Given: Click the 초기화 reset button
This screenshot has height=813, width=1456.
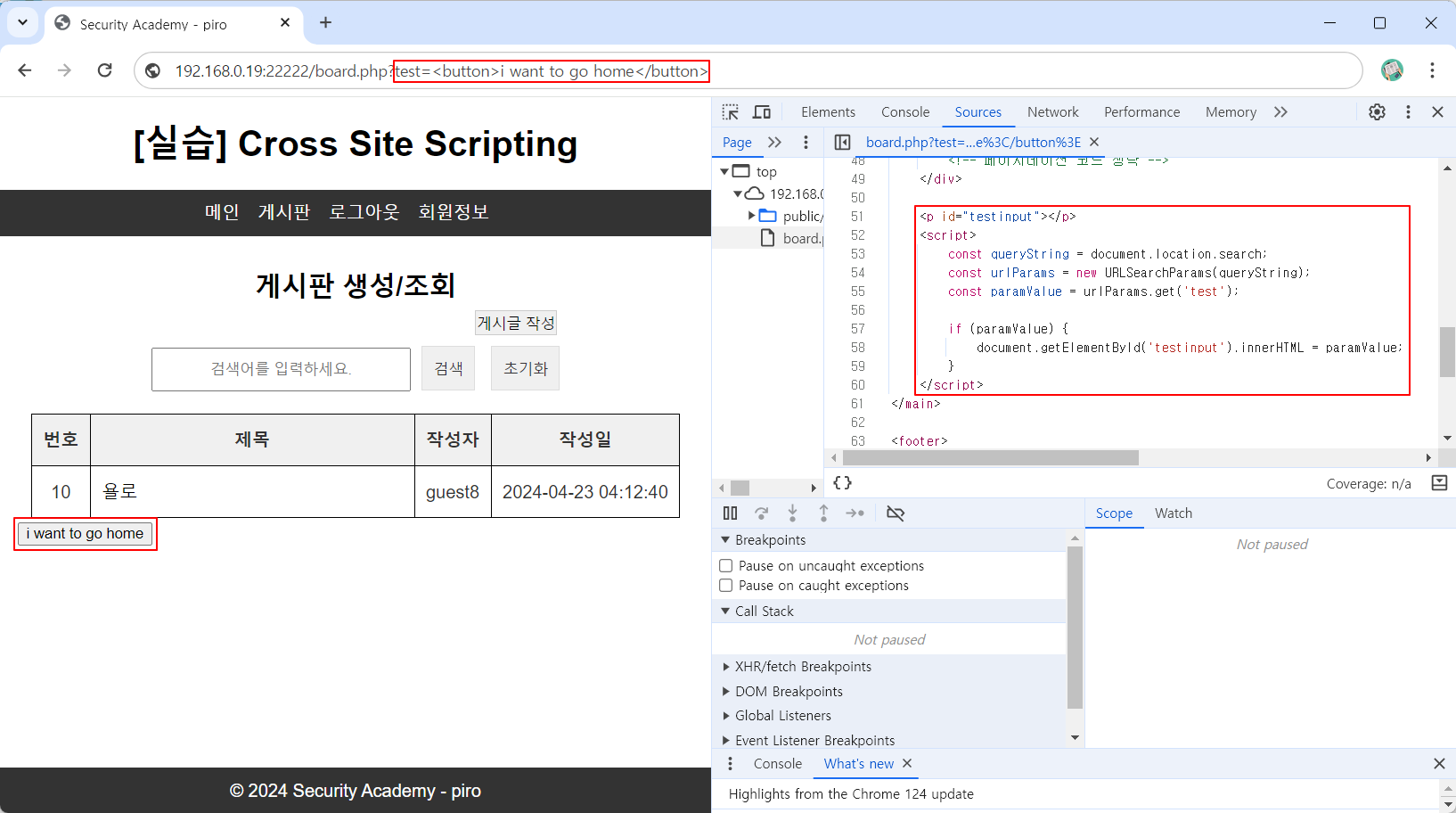Looking at the screenshot, I should [x=526, y=369].
